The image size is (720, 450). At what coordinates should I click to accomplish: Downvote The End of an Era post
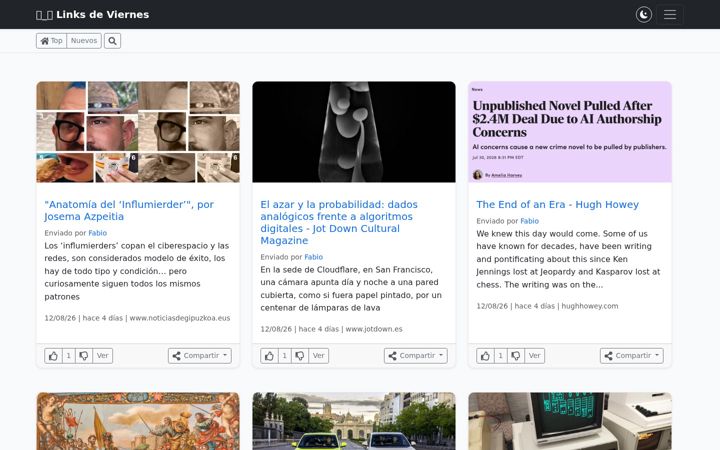tap(515, 356)
